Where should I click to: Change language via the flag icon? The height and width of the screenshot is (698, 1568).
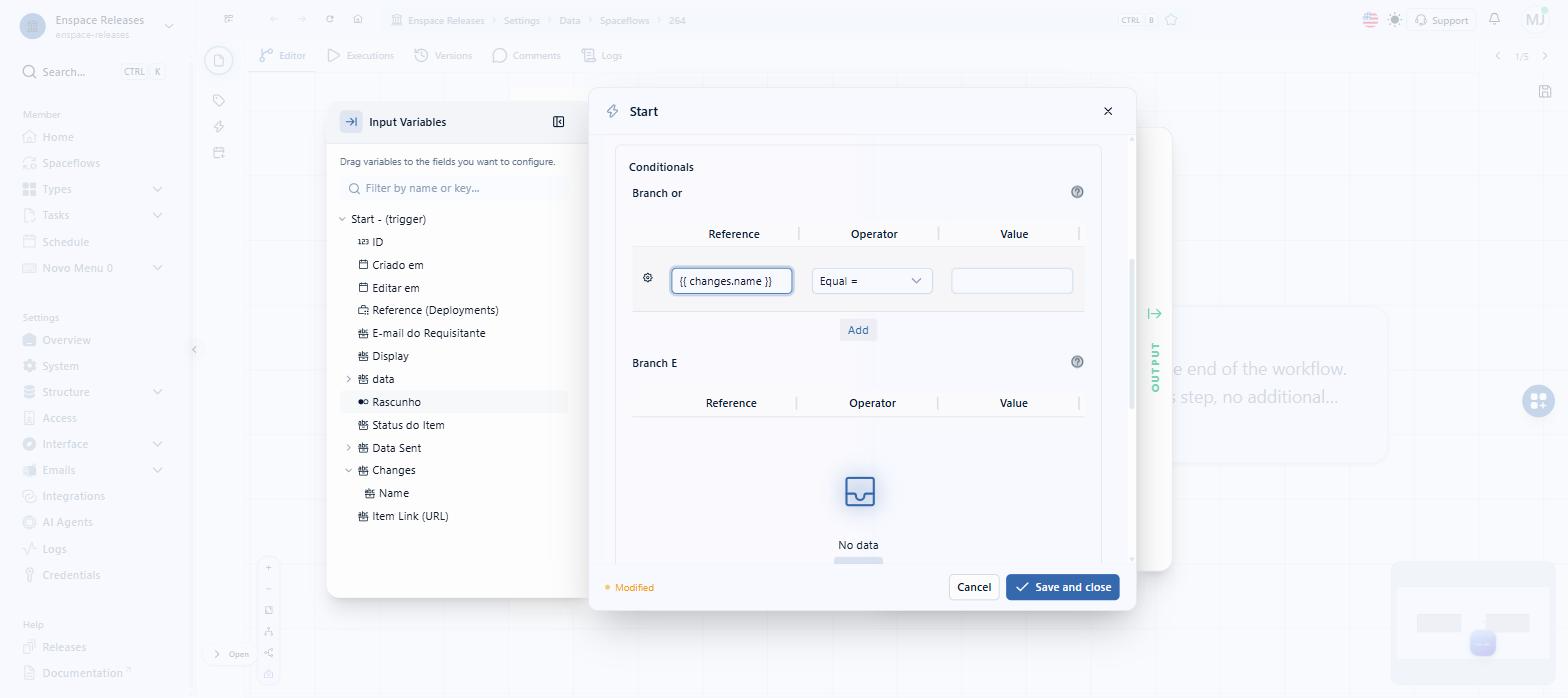point(1370,19)
